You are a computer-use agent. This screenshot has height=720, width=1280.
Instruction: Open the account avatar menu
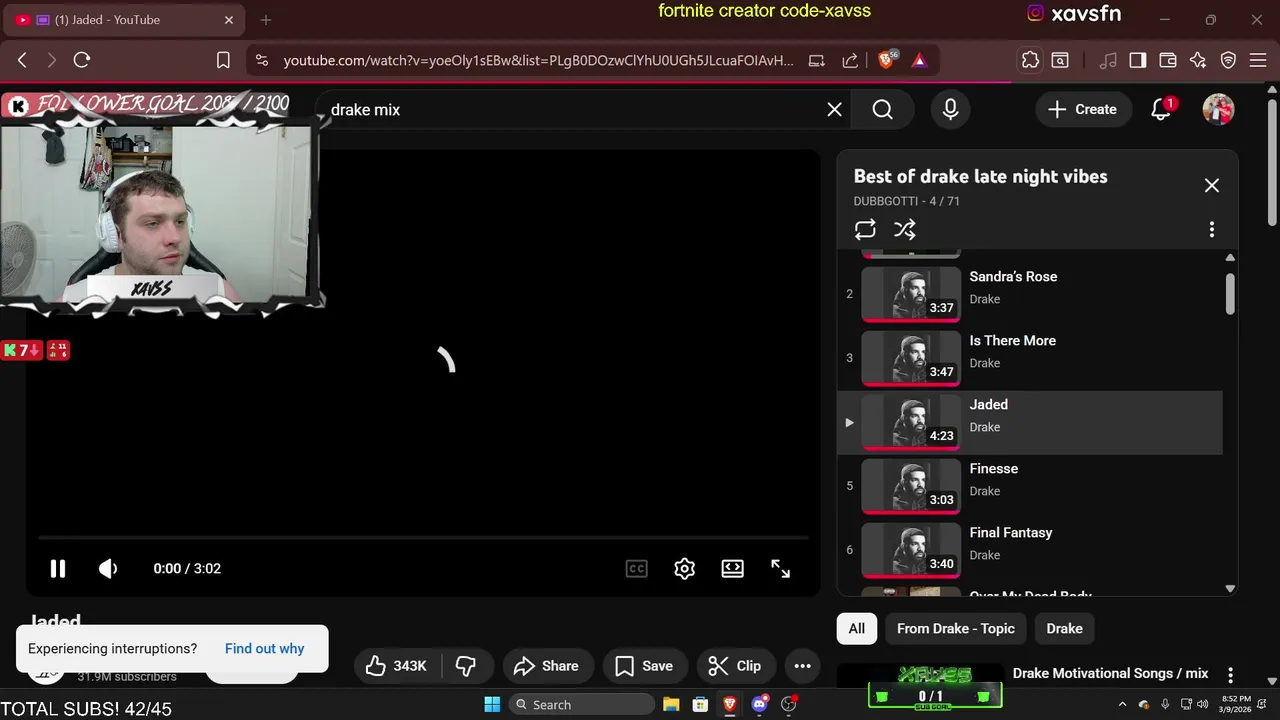1218,110
